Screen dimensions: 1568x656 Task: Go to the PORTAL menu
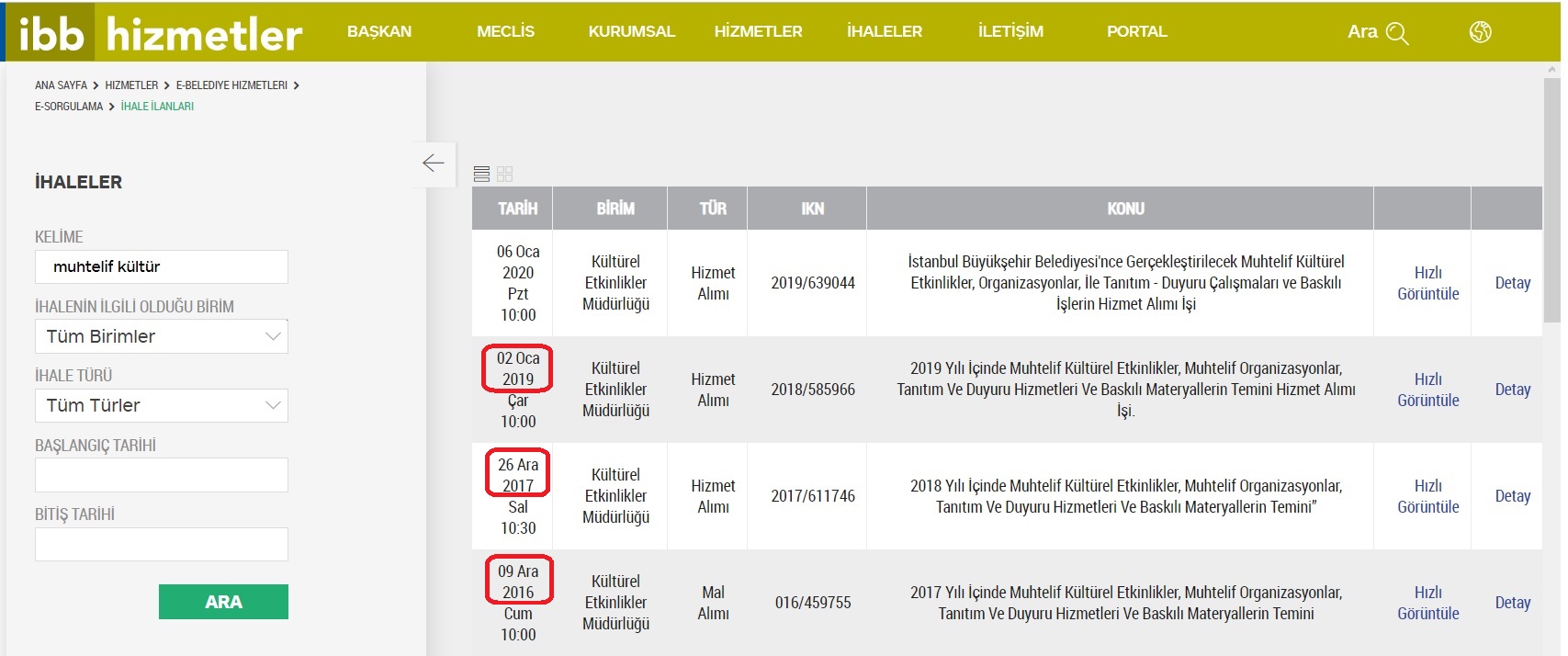[1136, 31]
